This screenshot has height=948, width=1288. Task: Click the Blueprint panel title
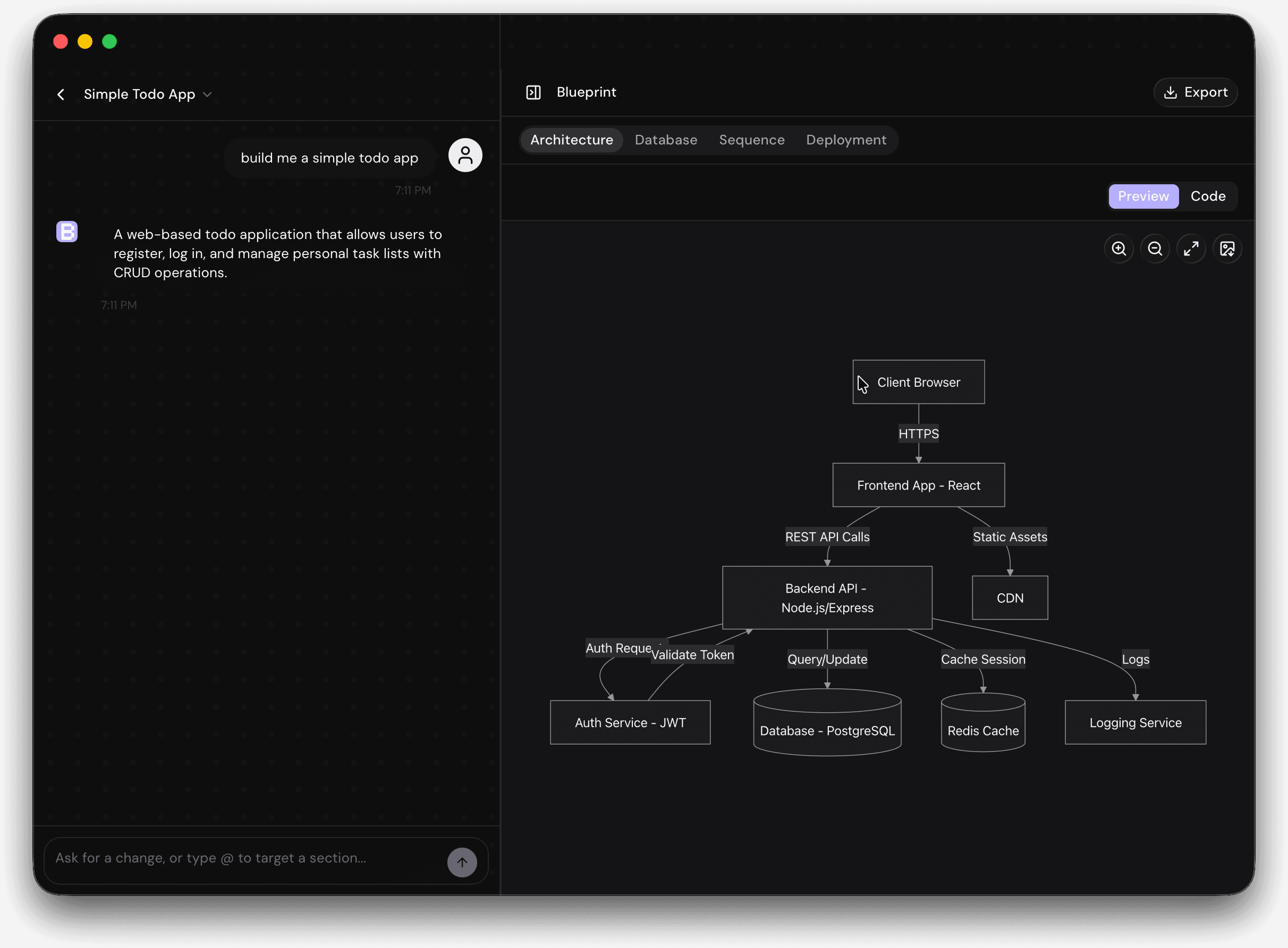coord(586,92)
